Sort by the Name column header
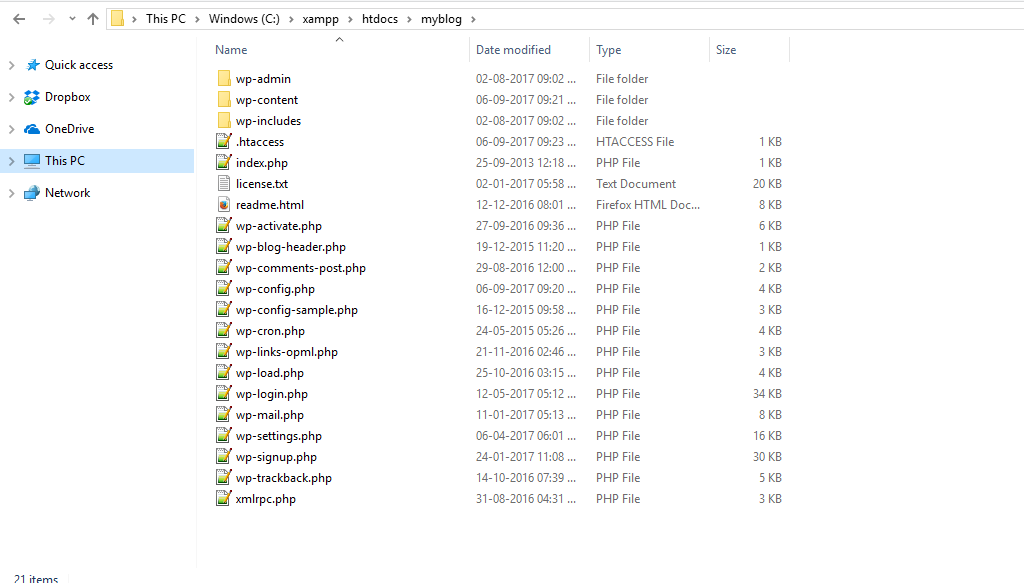 coord(231,50)
